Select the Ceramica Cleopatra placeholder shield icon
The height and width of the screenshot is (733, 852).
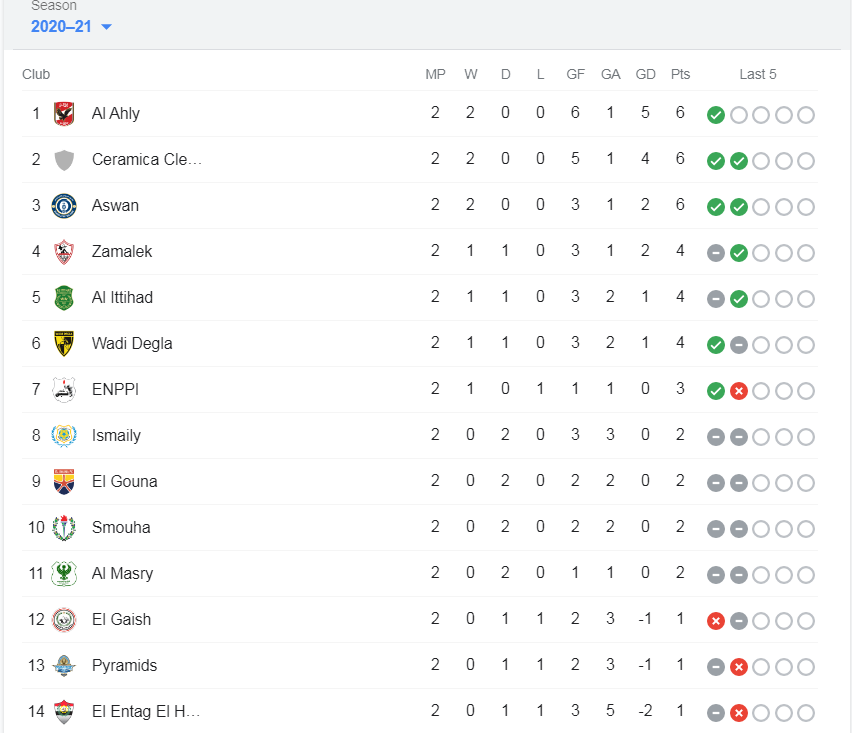[x=64, y=160]
